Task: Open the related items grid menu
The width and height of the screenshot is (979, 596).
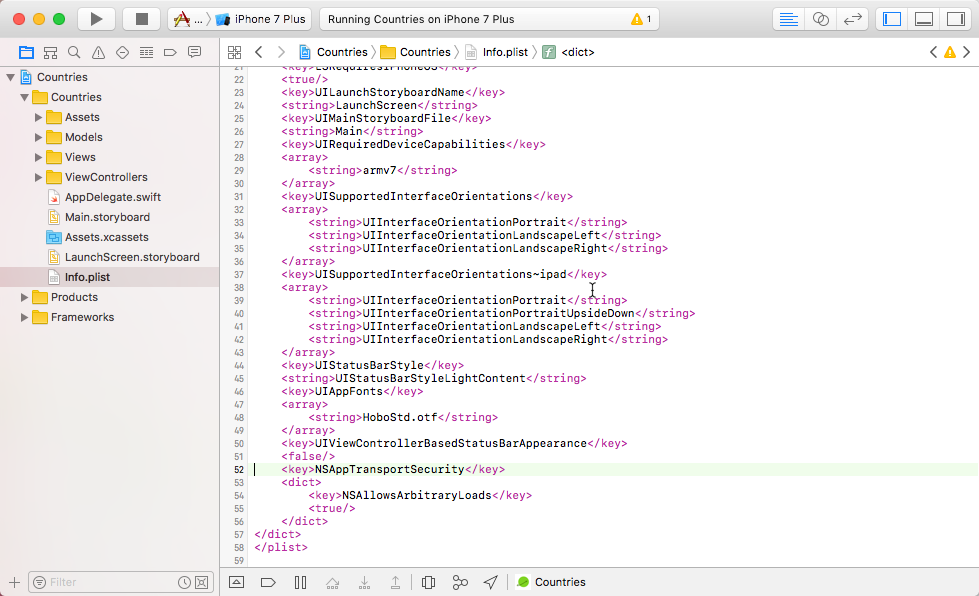Action: tap(235, 52)
